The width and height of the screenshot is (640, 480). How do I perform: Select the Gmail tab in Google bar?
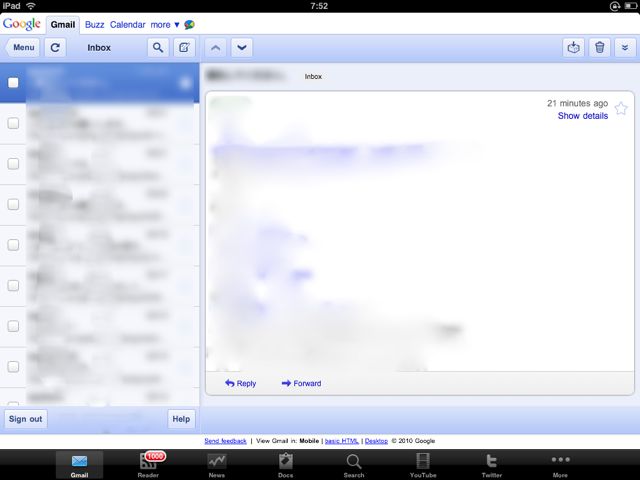coord(63,25)
